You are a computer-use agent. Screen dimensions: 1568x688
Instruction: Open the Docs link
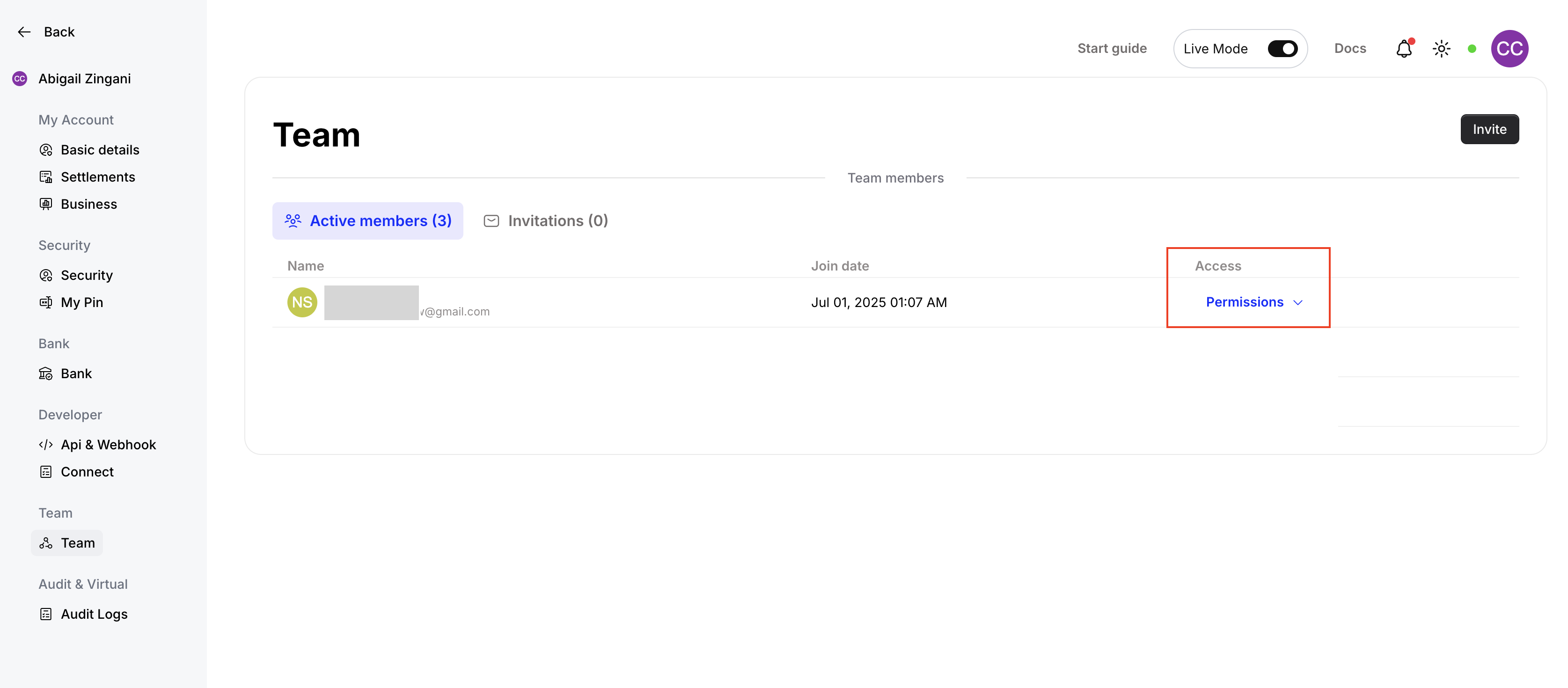click(x=1349, y=49)
